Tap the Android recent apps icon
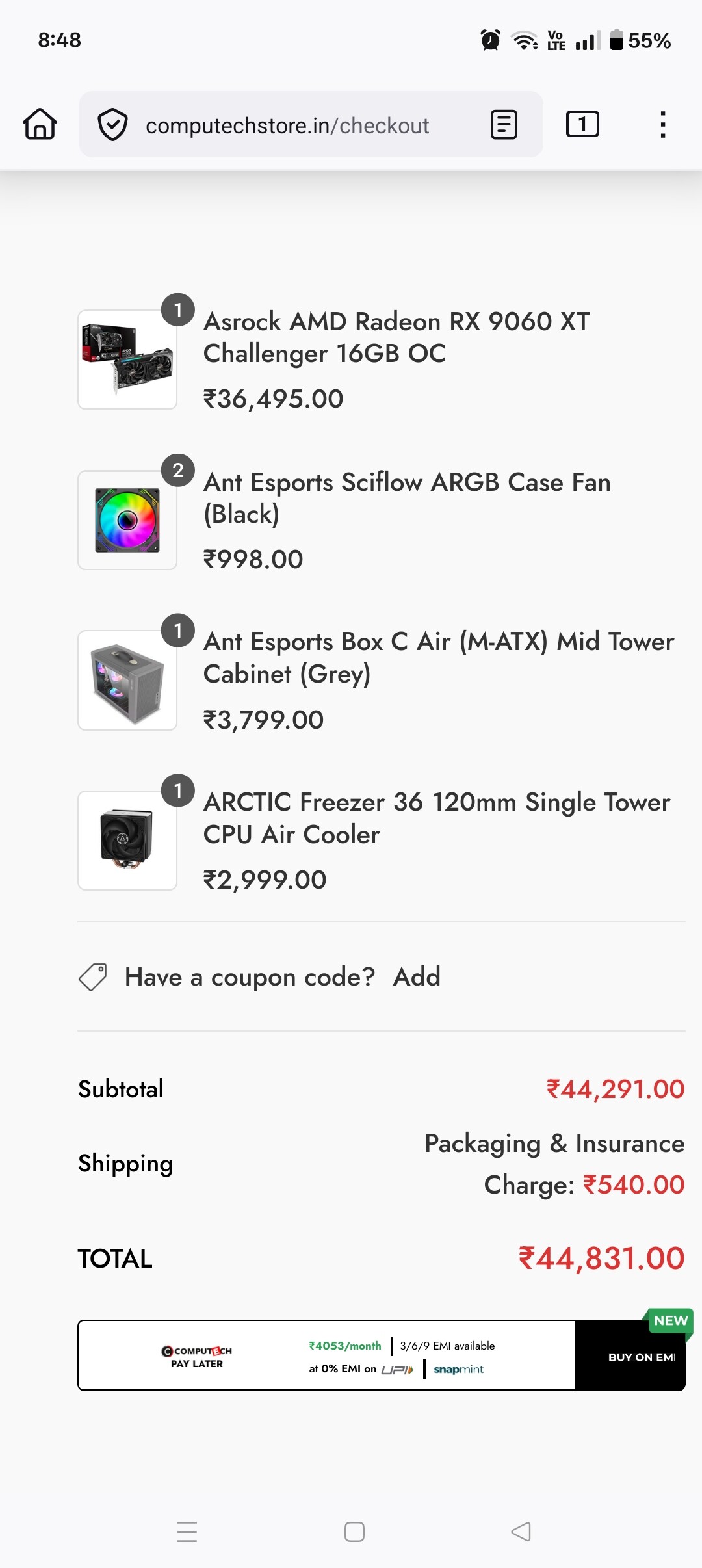This screenshot has width=702, height=1568. coord(187,1532)
